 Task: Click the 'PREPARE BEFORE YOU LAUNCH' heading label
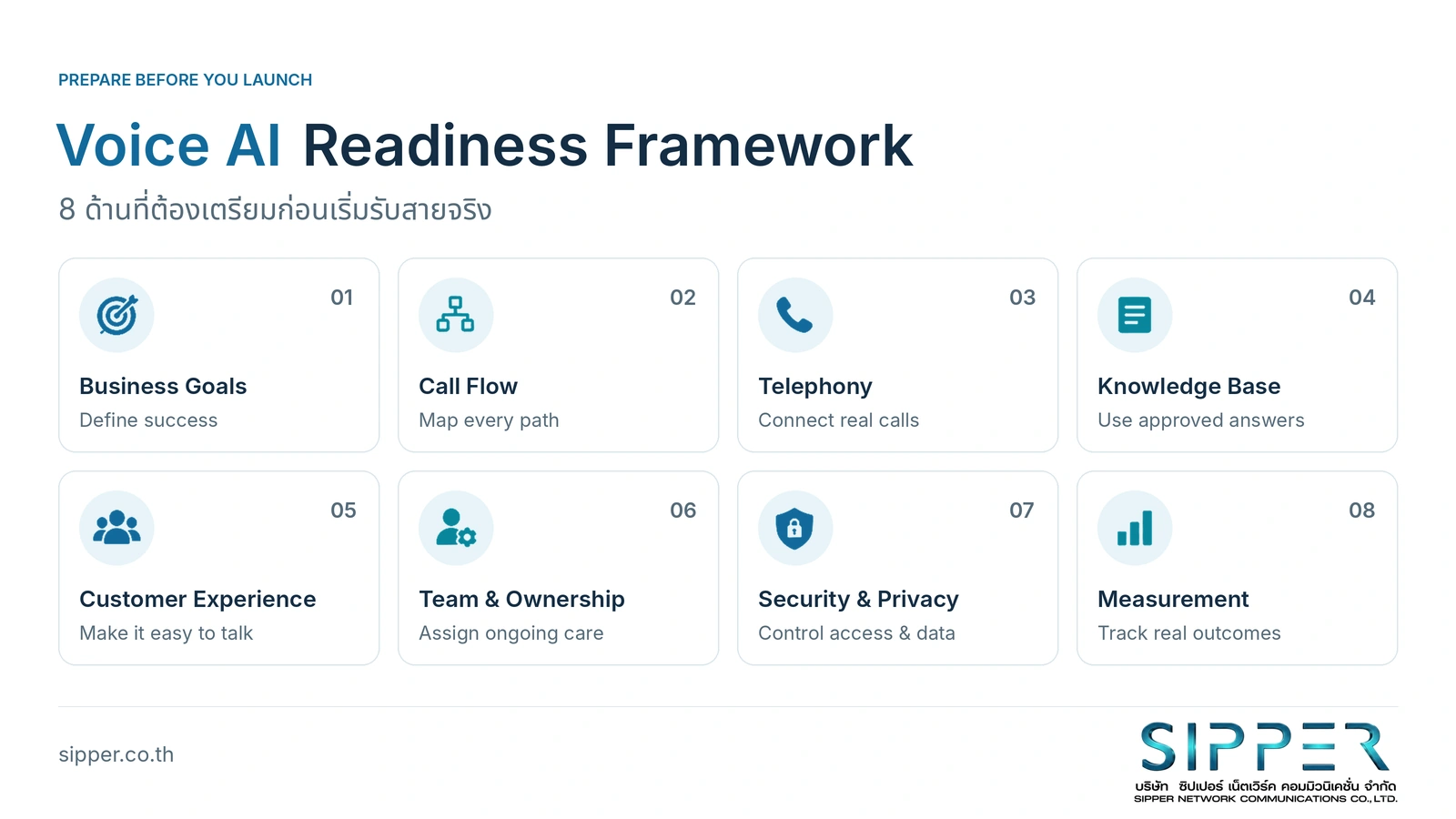click(185, 80)
